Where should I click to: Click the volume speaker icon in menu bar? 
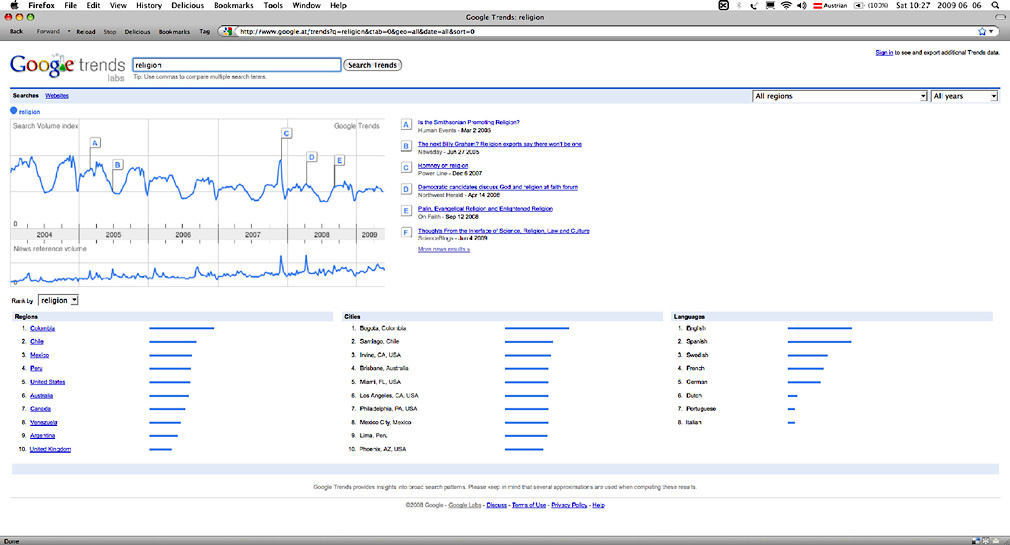(803, 5)
